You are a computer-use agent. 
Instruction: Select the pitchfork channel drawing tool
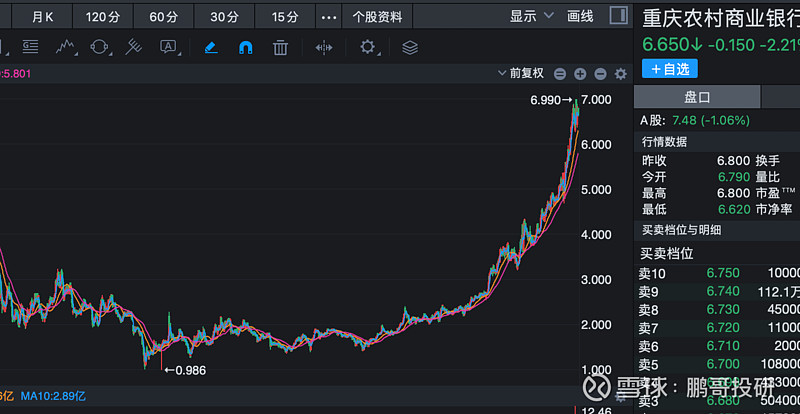coord(133,47)
